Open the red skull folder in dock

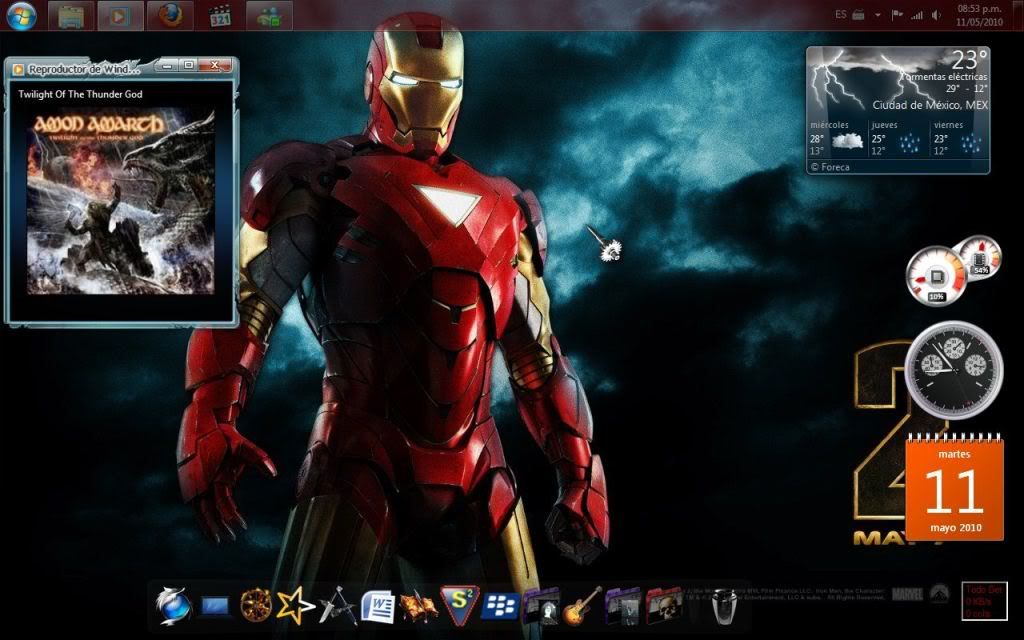664,606
